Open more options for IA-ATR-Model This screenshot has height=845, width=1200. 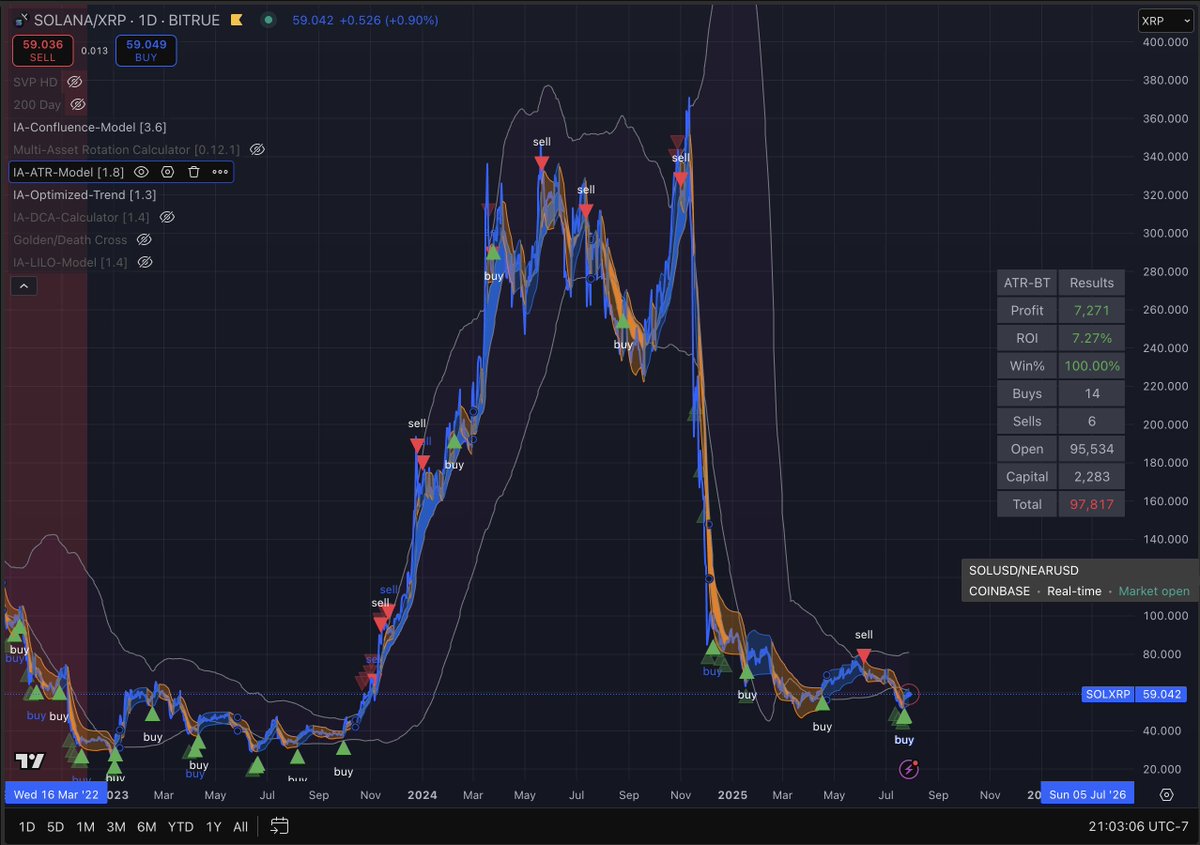click(220, 172)
